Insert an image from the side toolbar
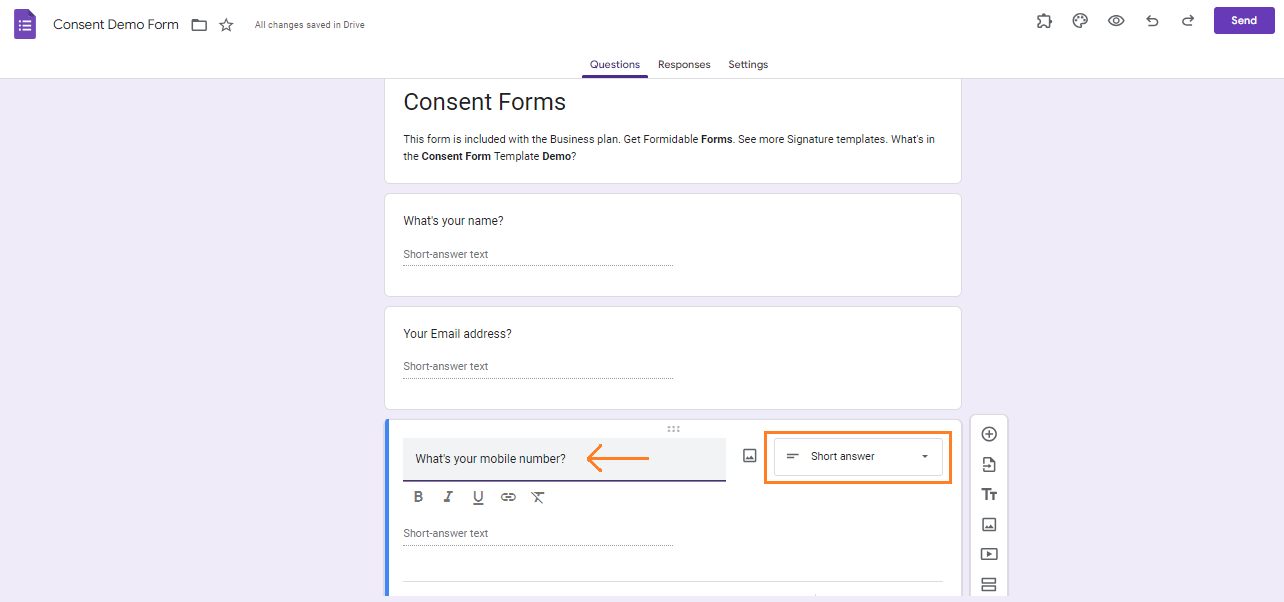1284x602 pixels. click(x=988, y=523)
